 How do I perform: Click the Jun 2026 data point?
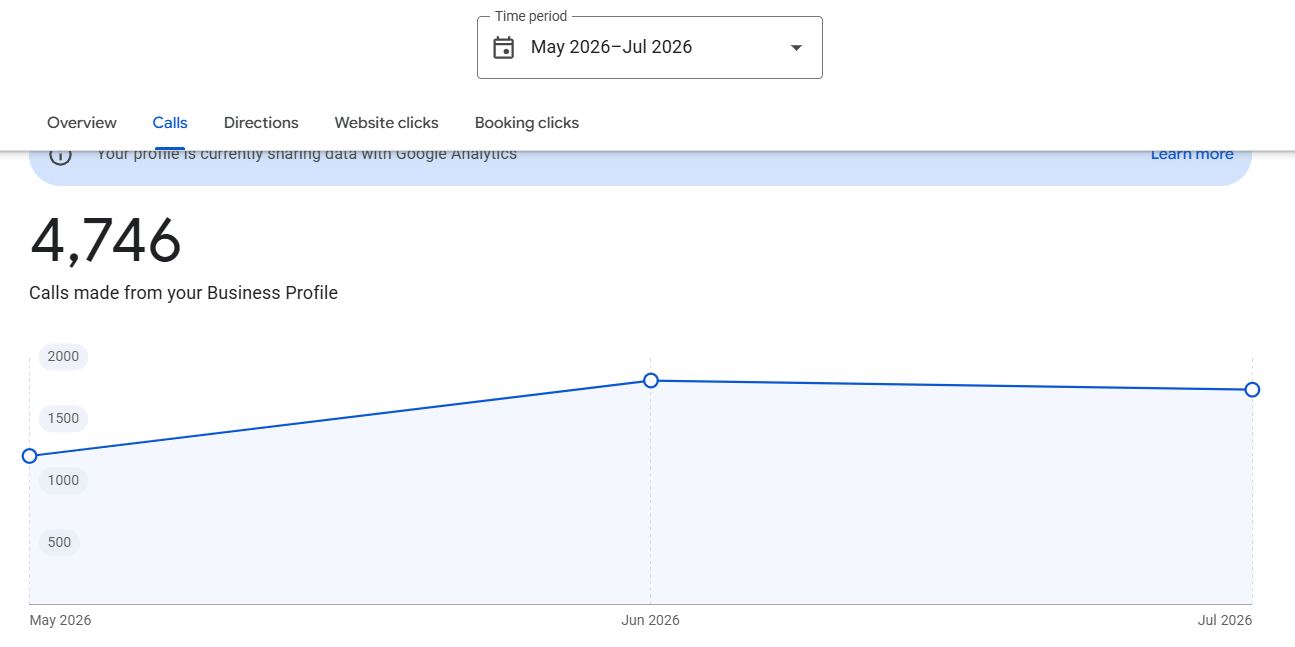click(651, 380)
